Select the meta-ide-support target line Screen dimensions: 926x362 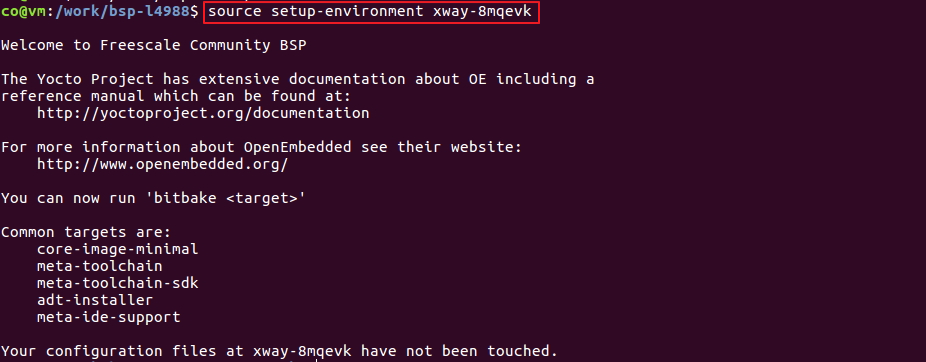109,317
